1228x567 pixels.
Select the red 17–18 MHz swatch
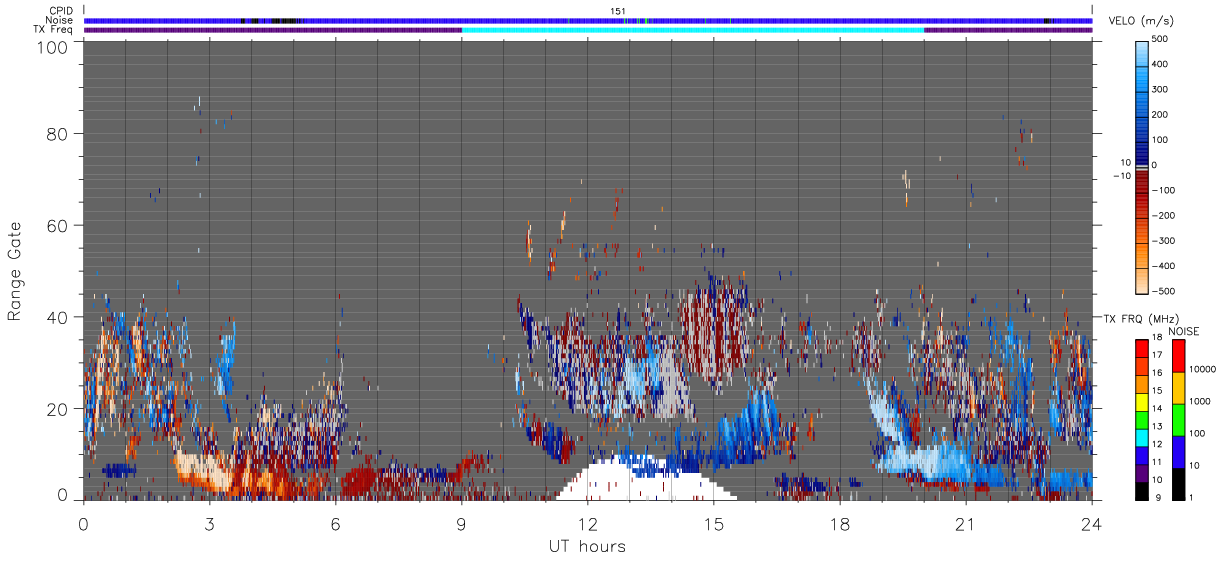pos(1142,346)
